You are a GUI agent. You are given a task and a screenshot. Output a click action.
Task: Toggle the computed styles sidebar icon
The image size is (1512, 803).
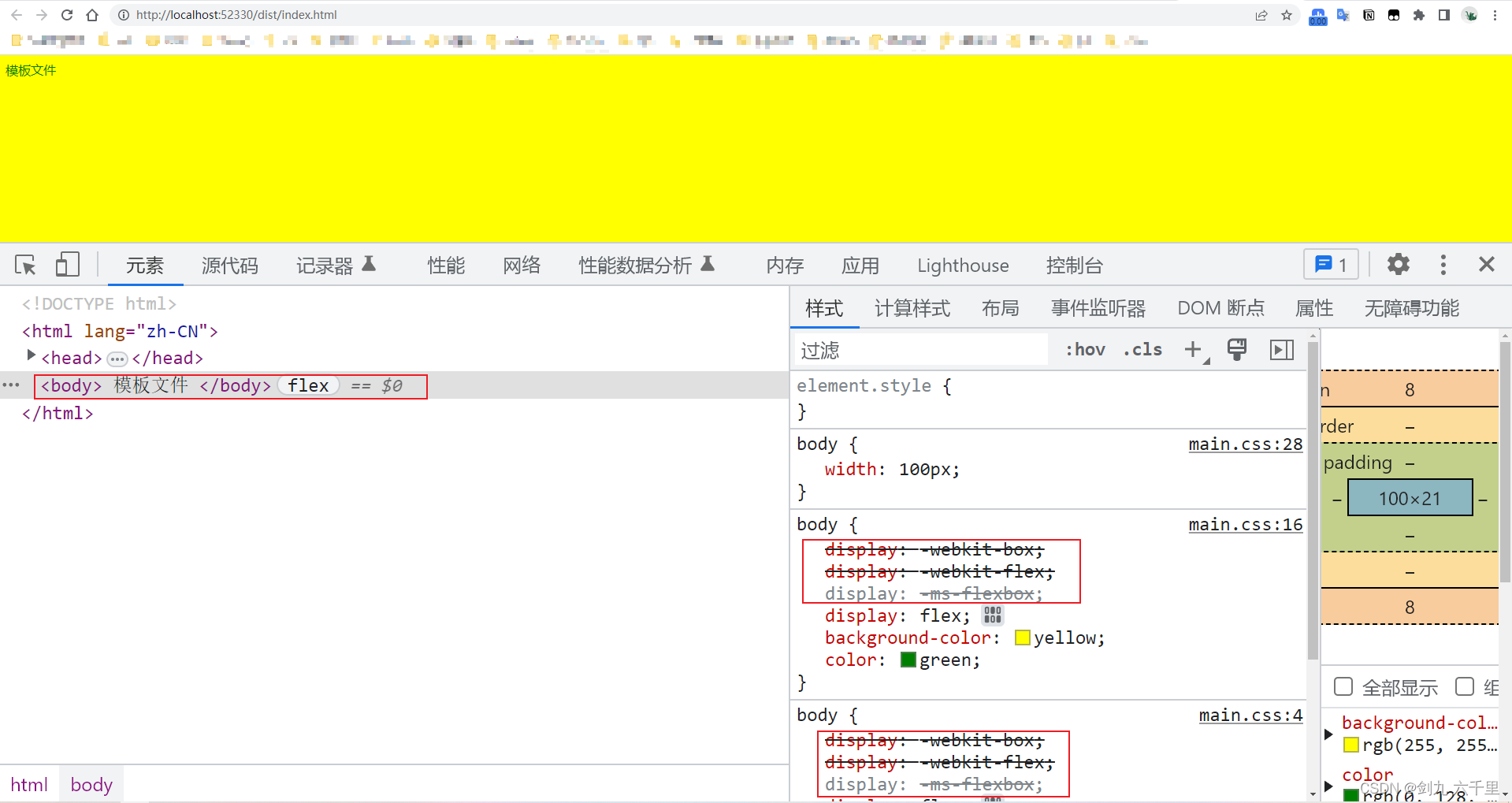[1282, 349]
